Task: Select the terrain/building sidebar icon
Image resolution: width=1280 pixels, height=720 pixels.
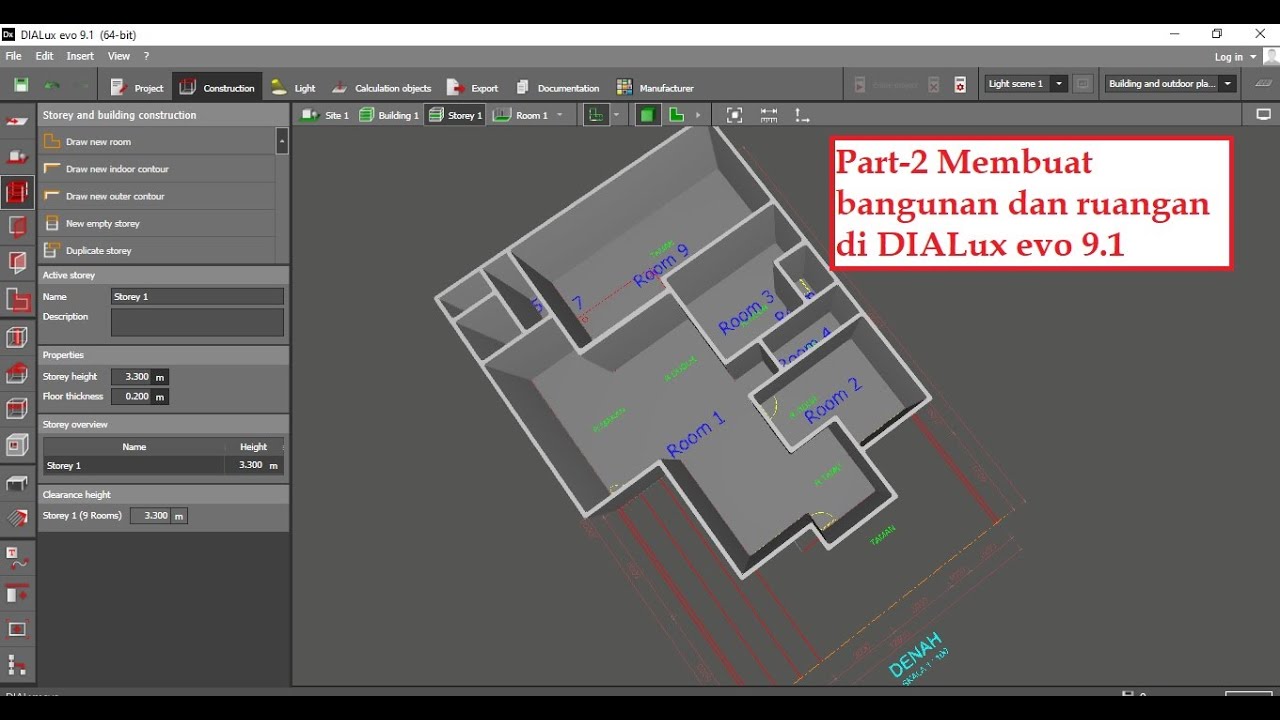Action: [17, 157]
